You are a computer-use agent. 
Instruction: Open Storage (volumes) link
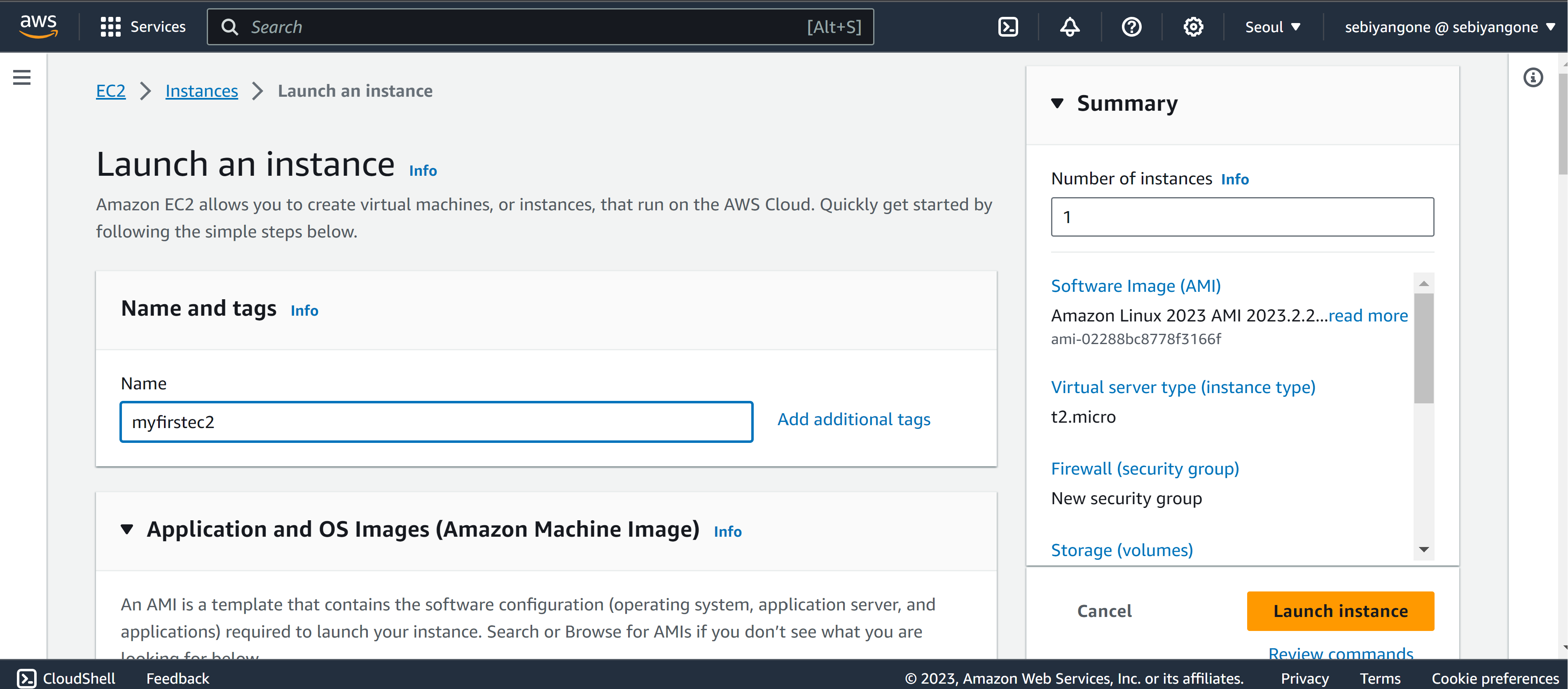(x=1122, y=550)
